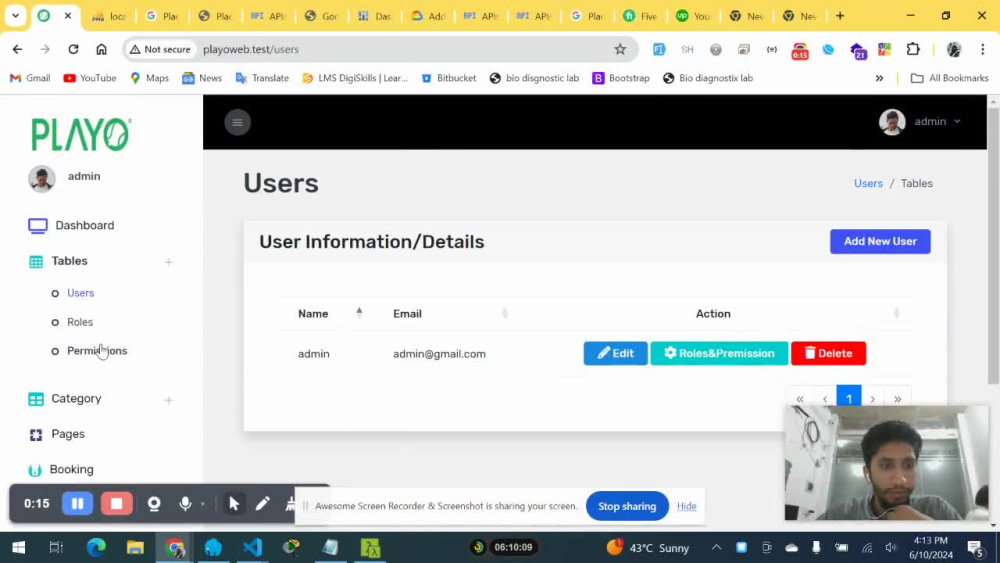Open the Gmail bookmark

(30, 78)
